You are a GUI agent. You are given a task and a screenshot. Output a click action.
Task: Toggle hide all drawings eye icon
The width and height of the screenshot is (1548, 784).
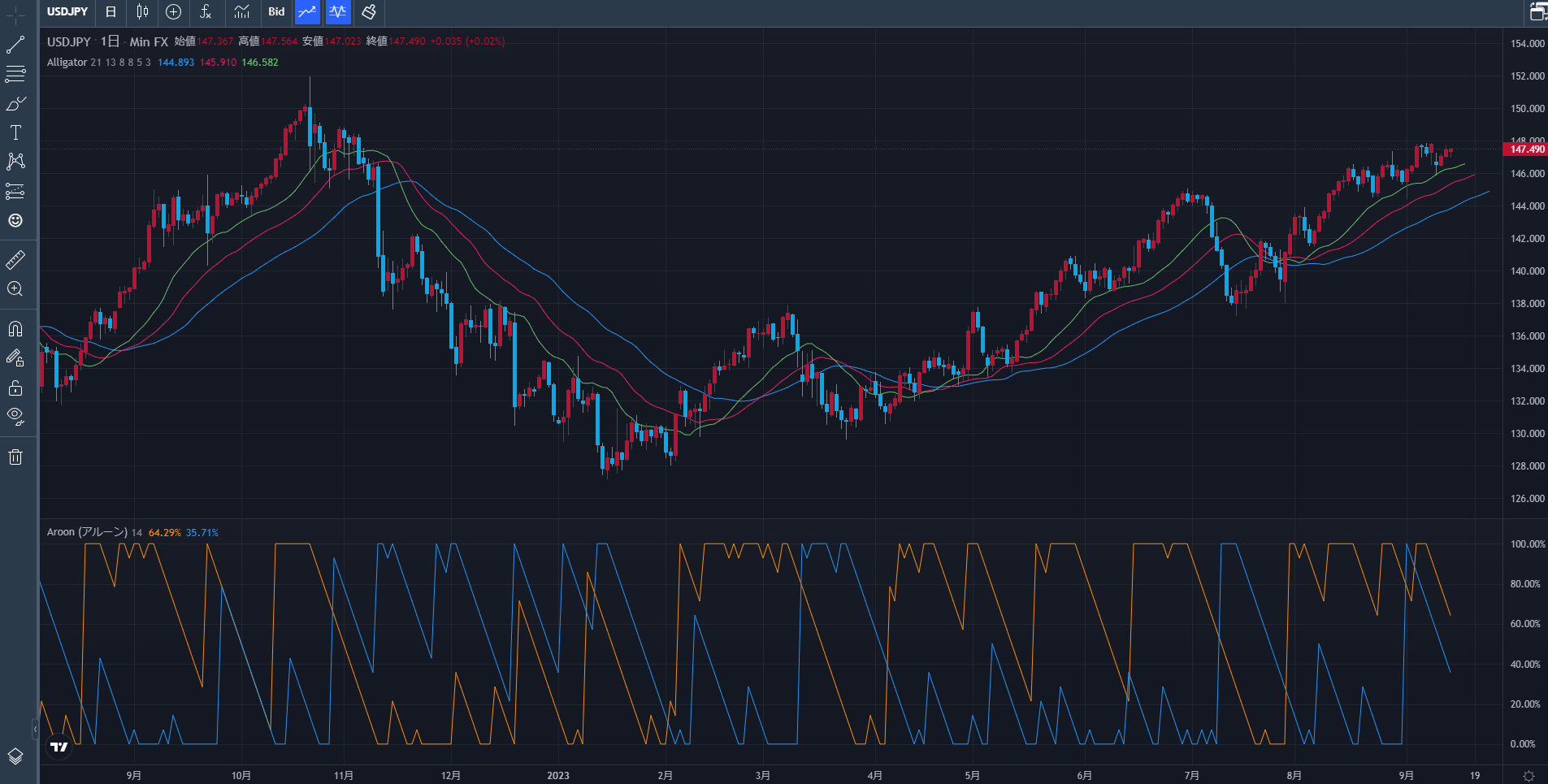pos(15,418)
